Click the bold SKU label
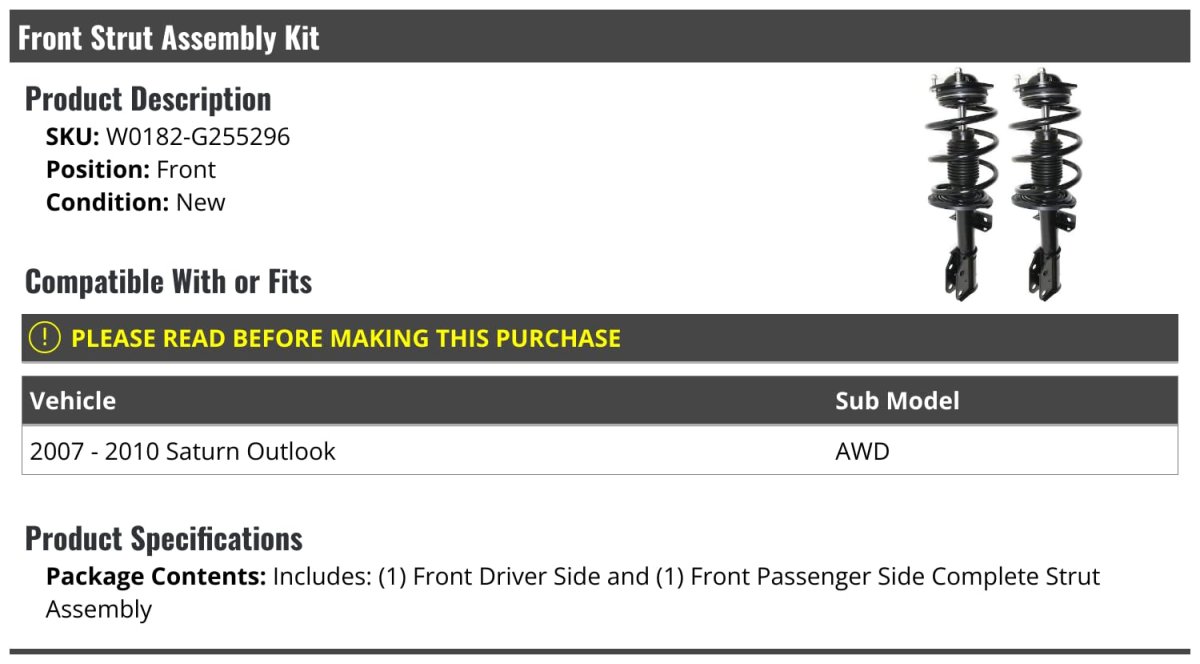This screenshot has height=664, width=1200. [x=72, y=136]
